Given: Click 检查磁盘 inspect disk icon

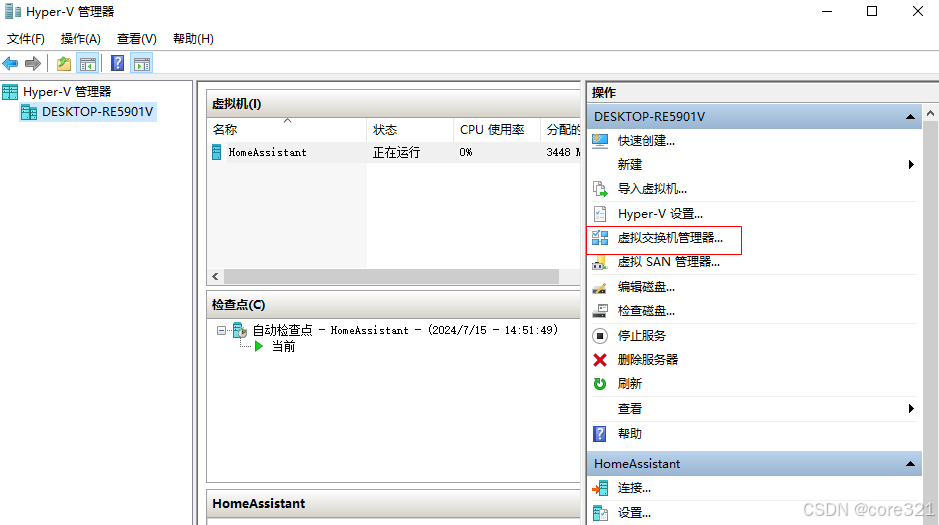Looking at the screenshot, I should 600,311.
